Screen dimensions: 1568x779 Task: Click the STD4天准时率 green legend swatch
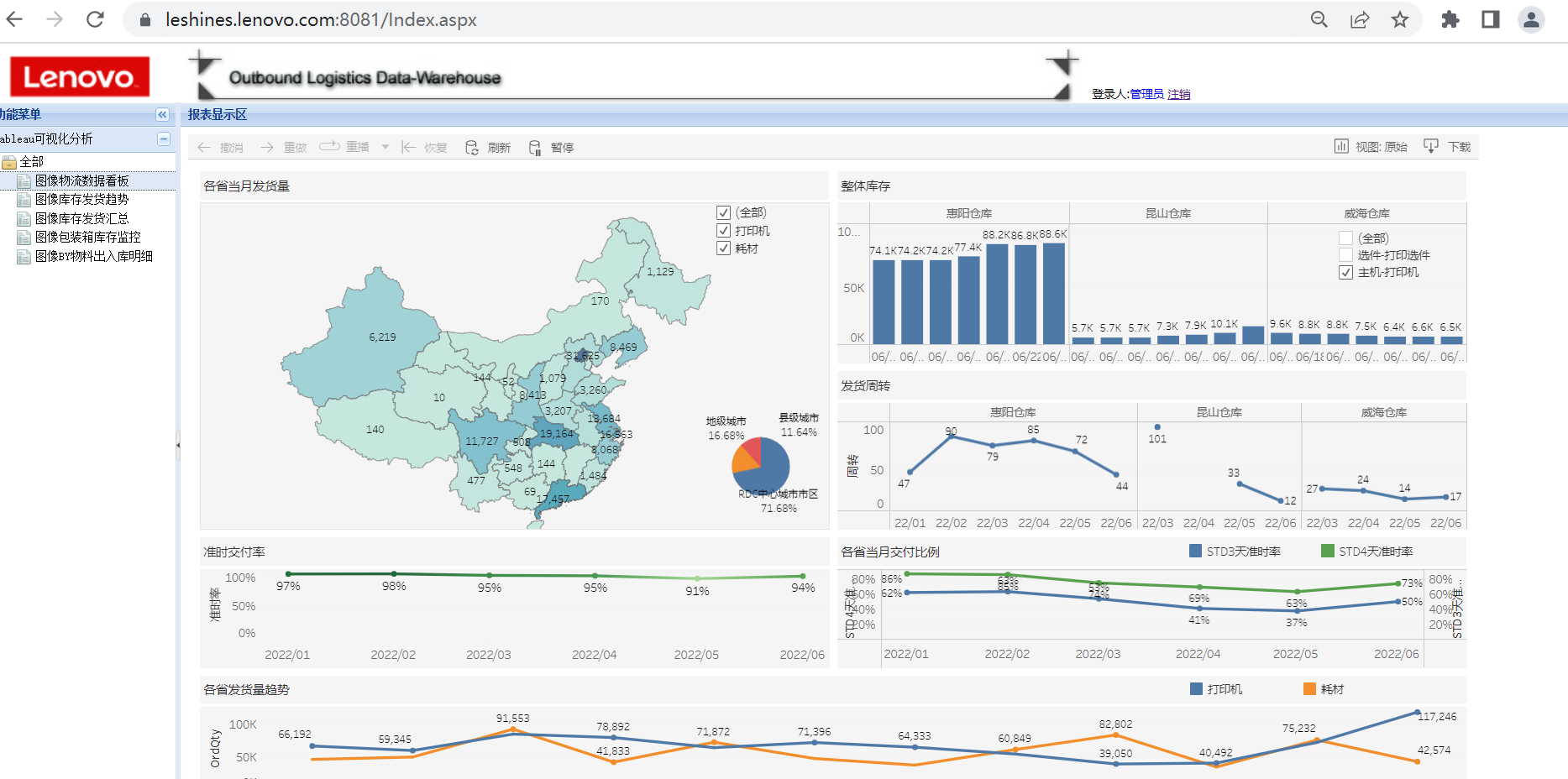coord(1327,552)
